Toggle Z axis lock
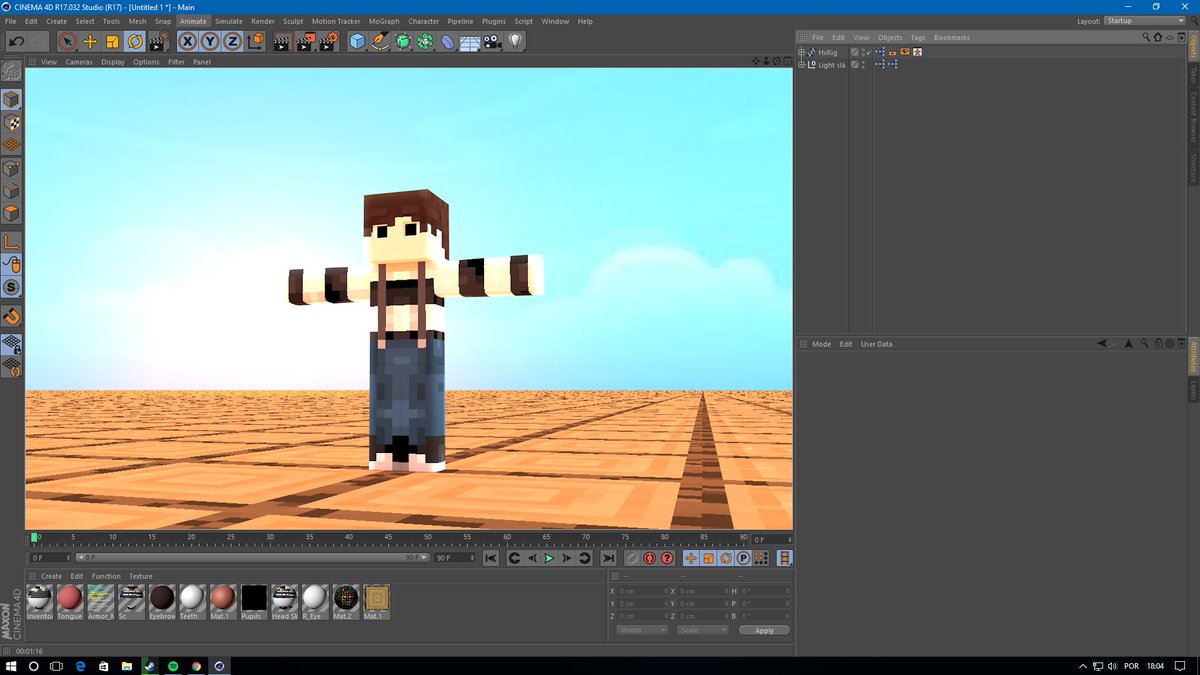This screenshot has width=1200, height=675. click(x=231, y=41)
